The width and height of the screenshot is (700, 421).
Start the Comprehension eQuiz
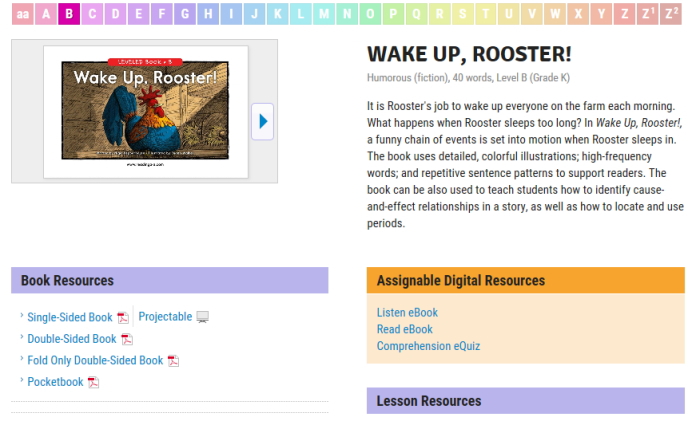pyautogui.click(x=428, y=347)
